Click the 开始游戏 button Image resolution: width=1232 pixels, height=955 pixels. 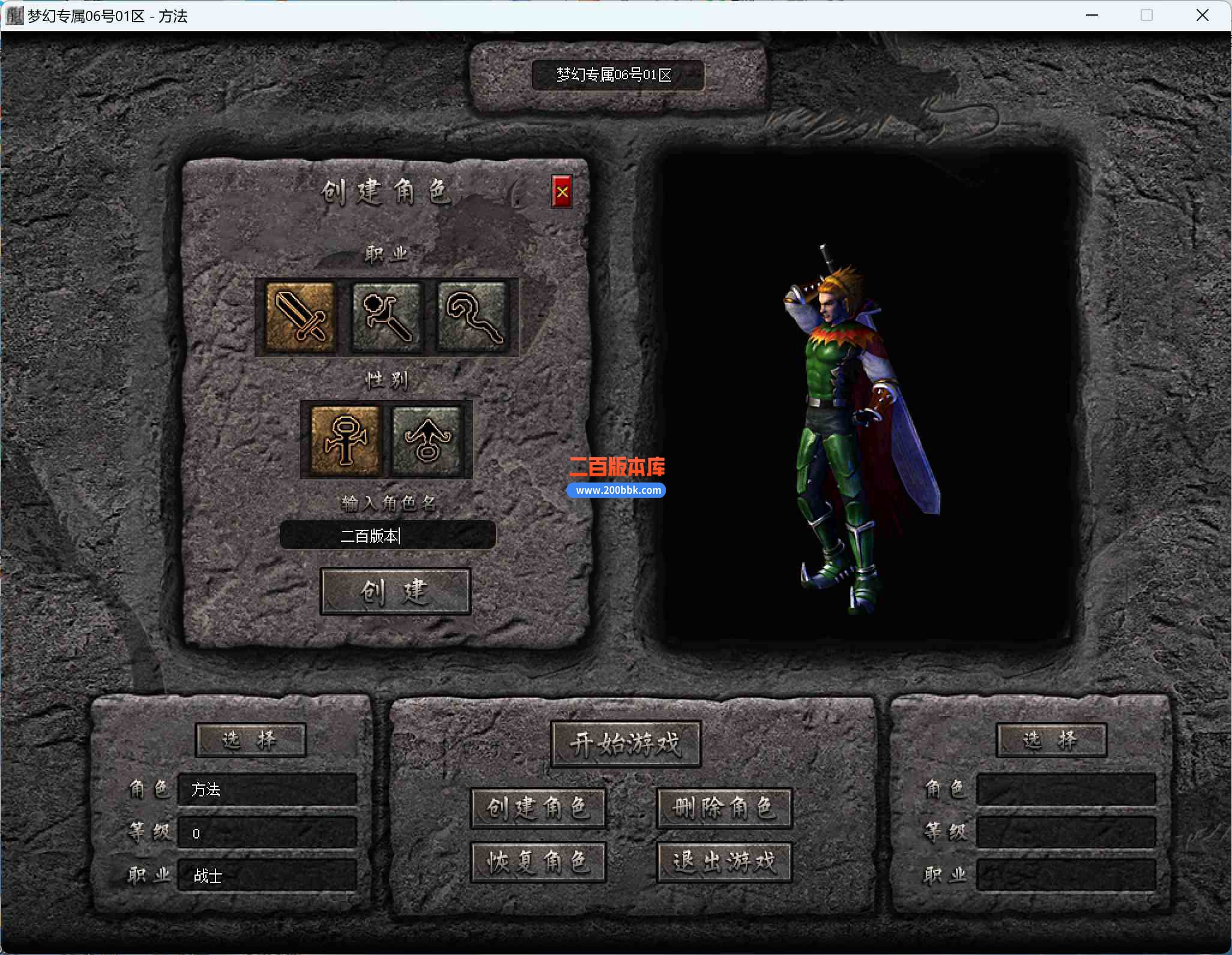pyautogui.click(x=626, y=744)
